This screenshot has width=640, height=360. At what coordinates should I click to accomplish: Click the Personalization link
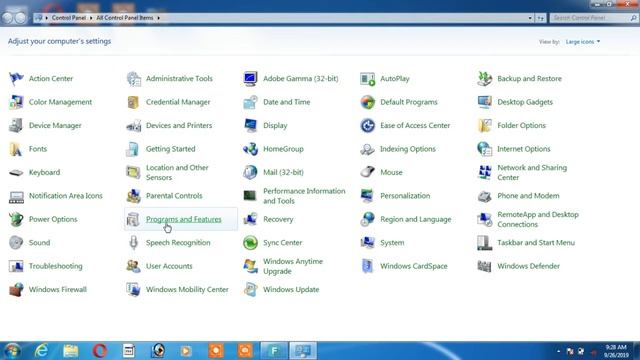click(x=405, y=196)
